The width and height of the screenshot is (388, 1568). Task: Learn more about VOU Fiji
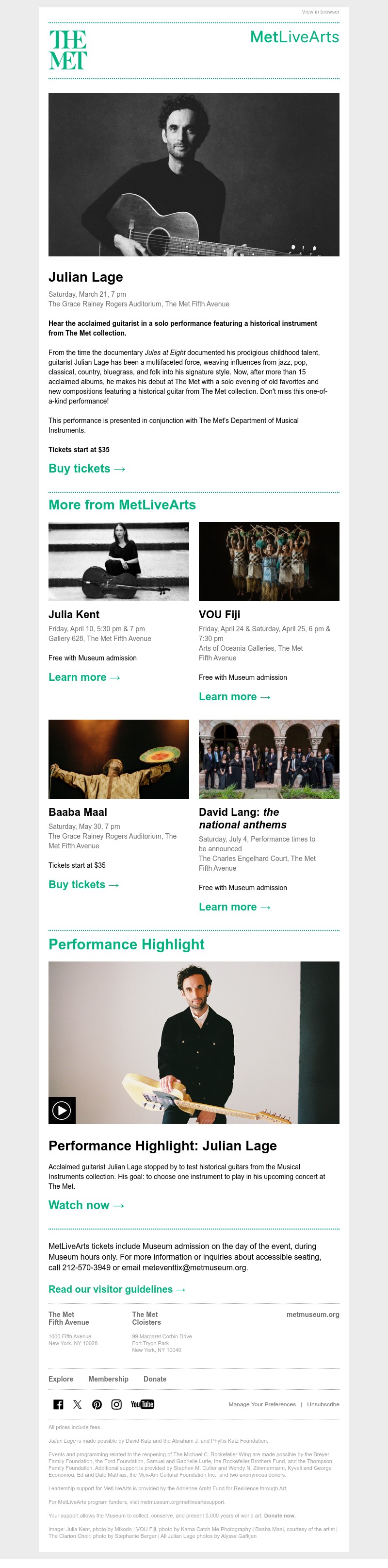click(234, 696)
